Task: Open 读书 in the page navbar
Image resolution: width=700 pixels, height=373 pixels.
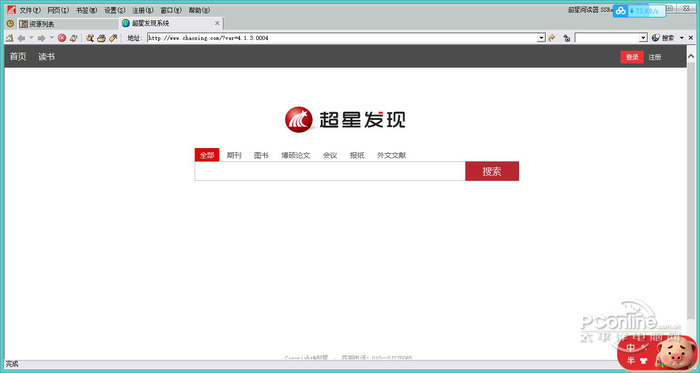Action: (x=46, y=57)
